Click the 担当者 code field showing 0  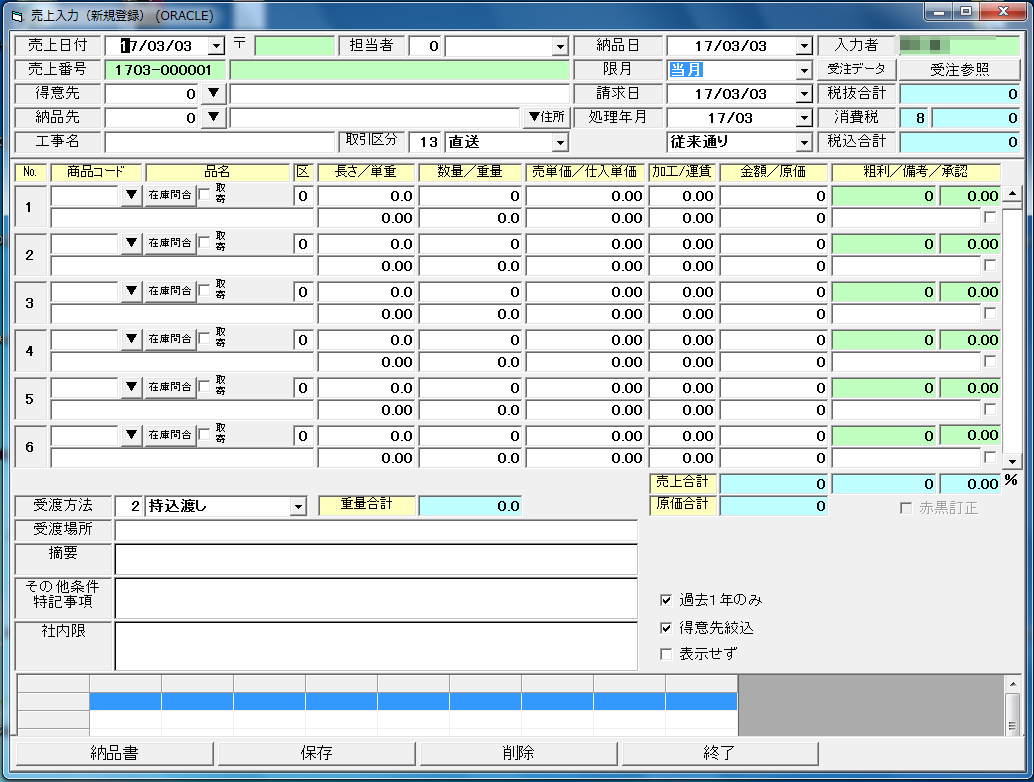click(x=425, y=46)
